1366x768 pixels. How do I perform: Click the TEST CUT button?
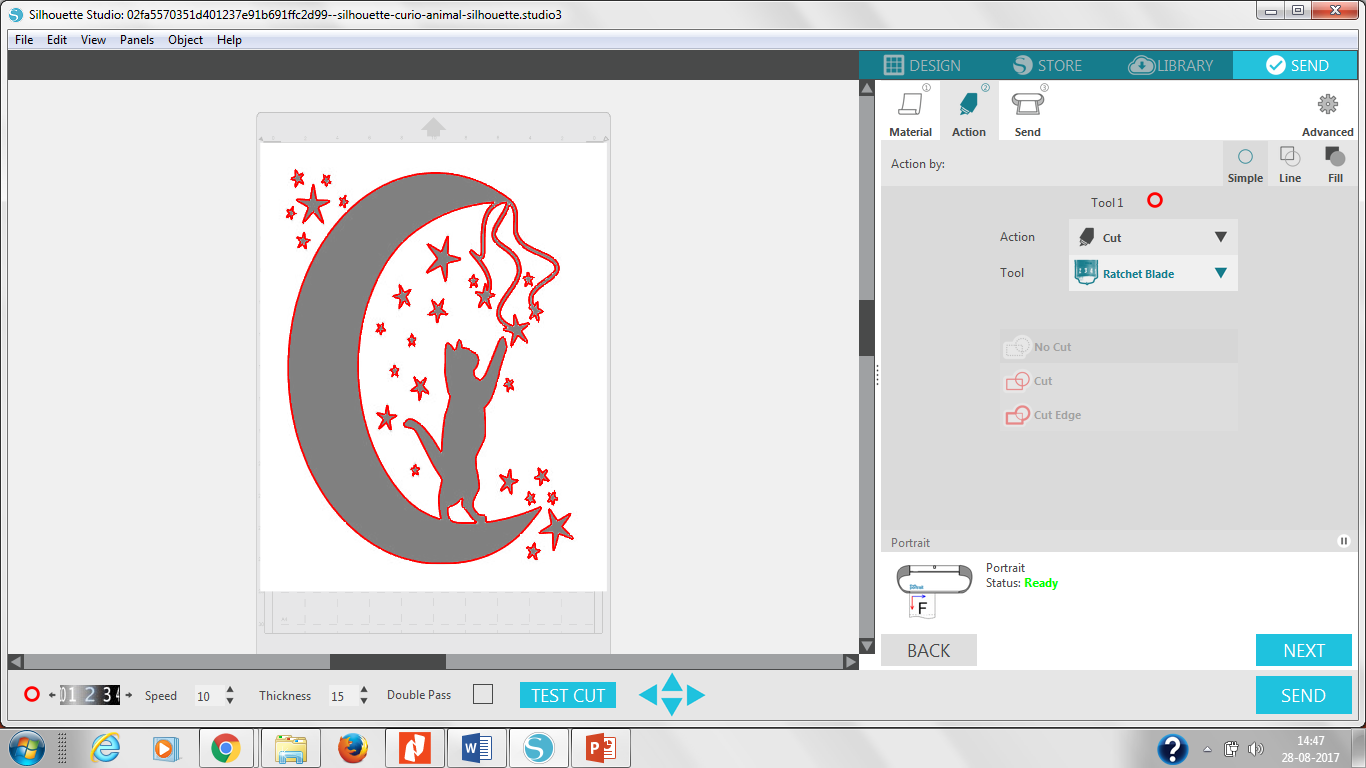point(567,695)
